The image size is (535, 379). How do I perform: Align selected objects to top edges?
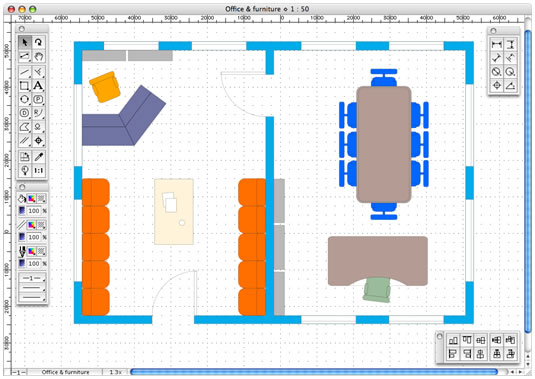tap(467, 340)
